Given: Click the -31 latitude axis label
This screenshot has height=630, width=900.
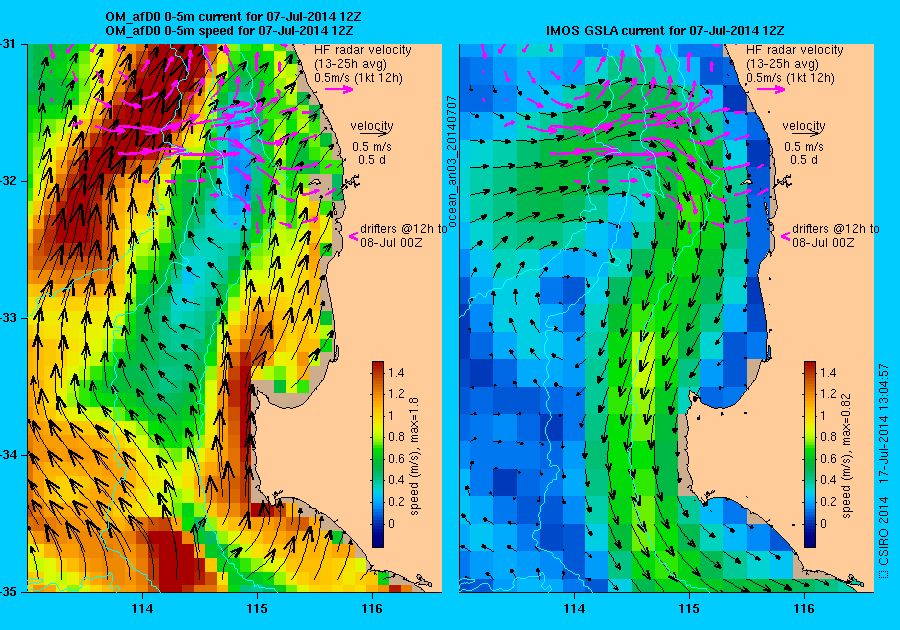Looking at the screenshot, I should 7,44.
